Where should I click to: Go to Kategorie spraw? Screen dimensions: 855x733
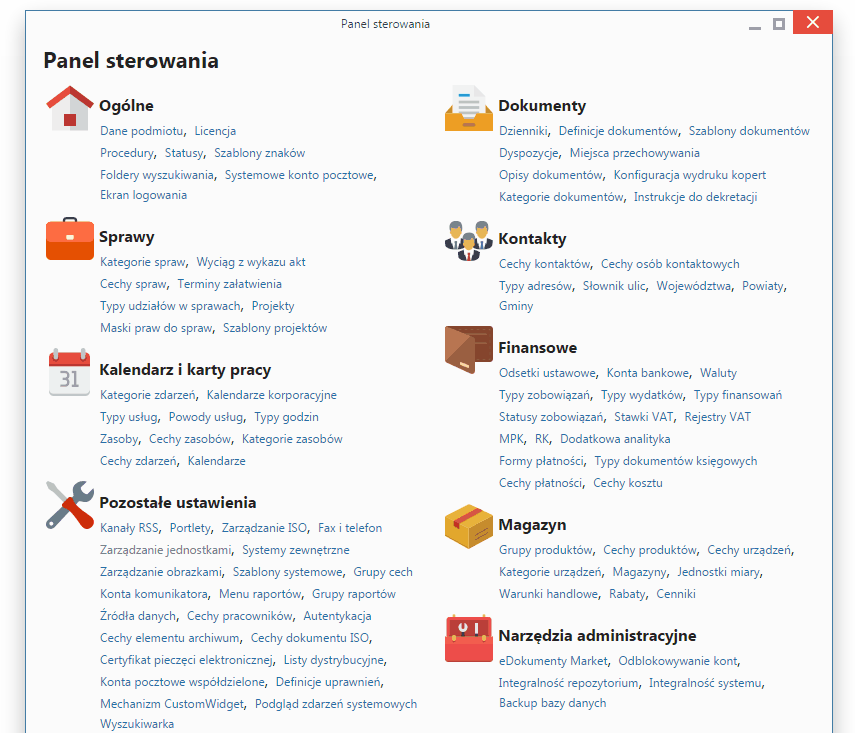142,262
